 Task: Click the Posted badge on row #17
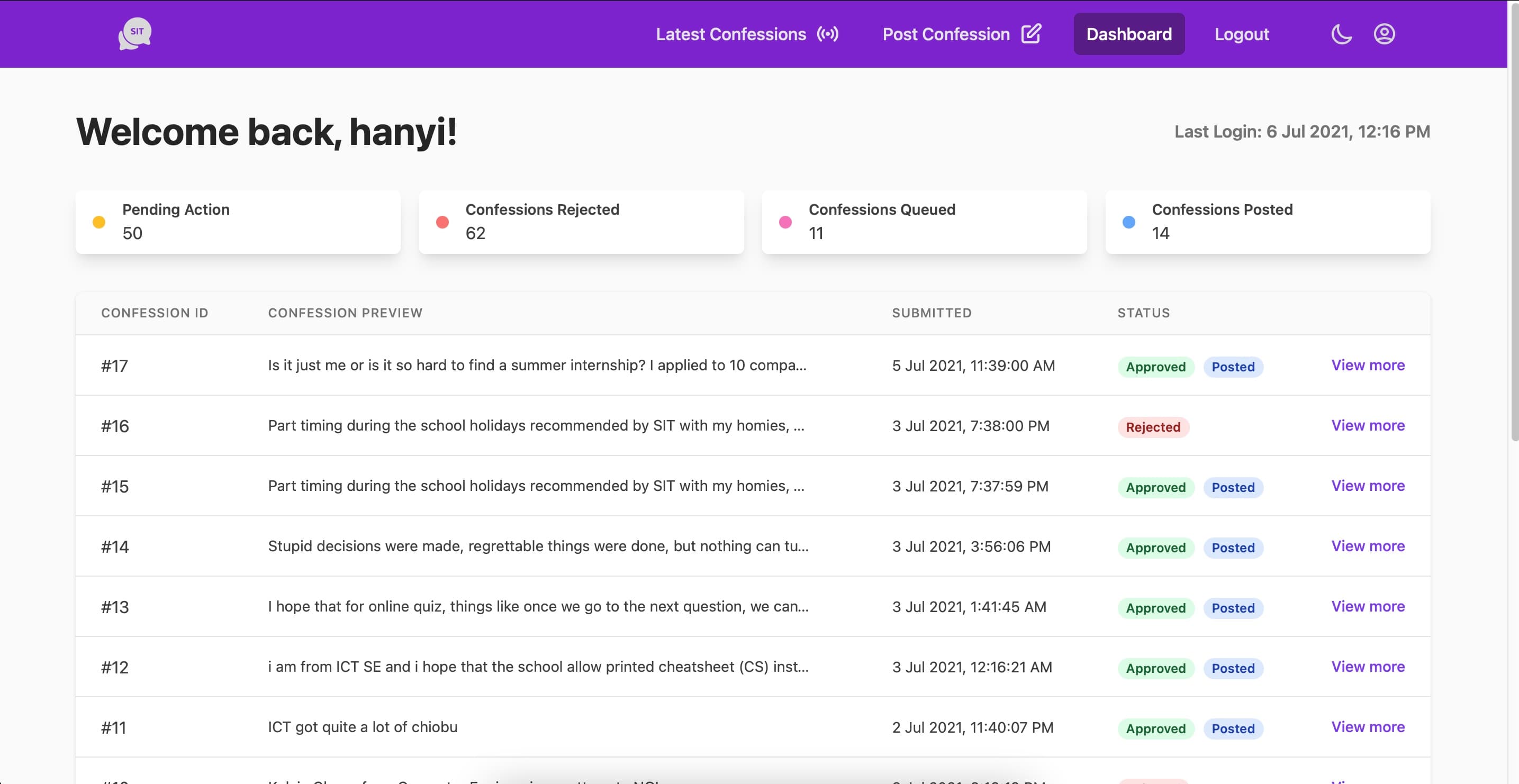(x=1233, y=367)
